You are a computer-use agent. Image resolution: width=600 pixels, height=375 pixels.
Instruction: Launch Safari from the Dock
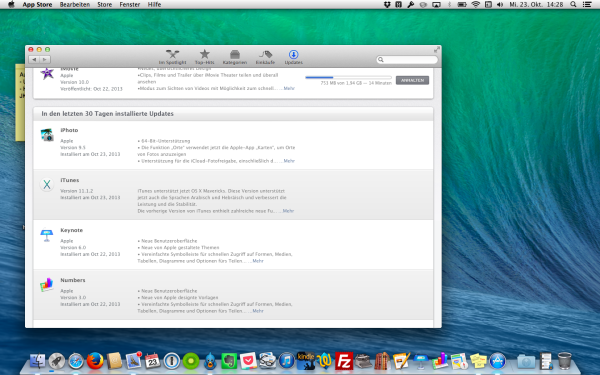(76, 361)
